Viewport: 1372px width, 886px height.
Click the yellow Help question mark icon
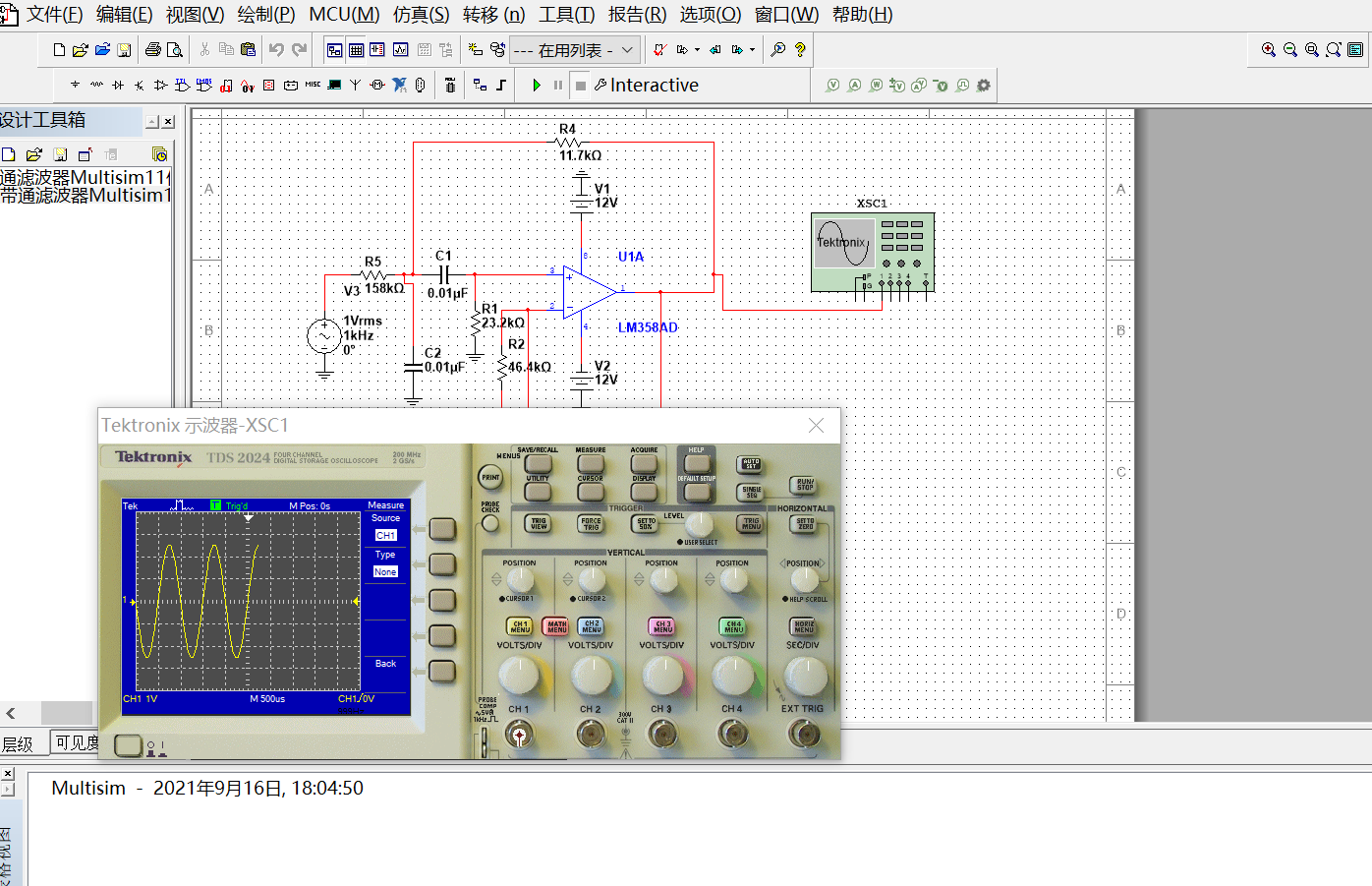(x=800, y=49)
